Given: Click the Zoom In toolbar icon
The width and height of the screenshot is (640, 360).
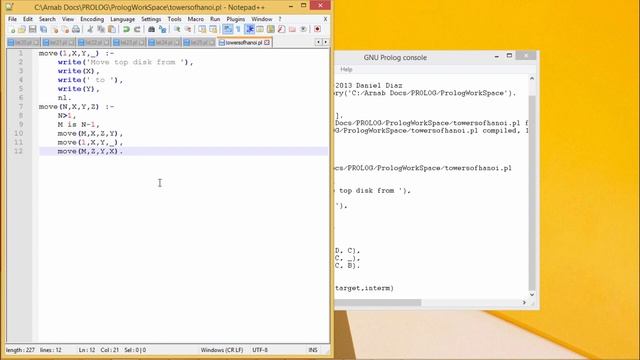Looking at the screenshot, I should 177,29.
